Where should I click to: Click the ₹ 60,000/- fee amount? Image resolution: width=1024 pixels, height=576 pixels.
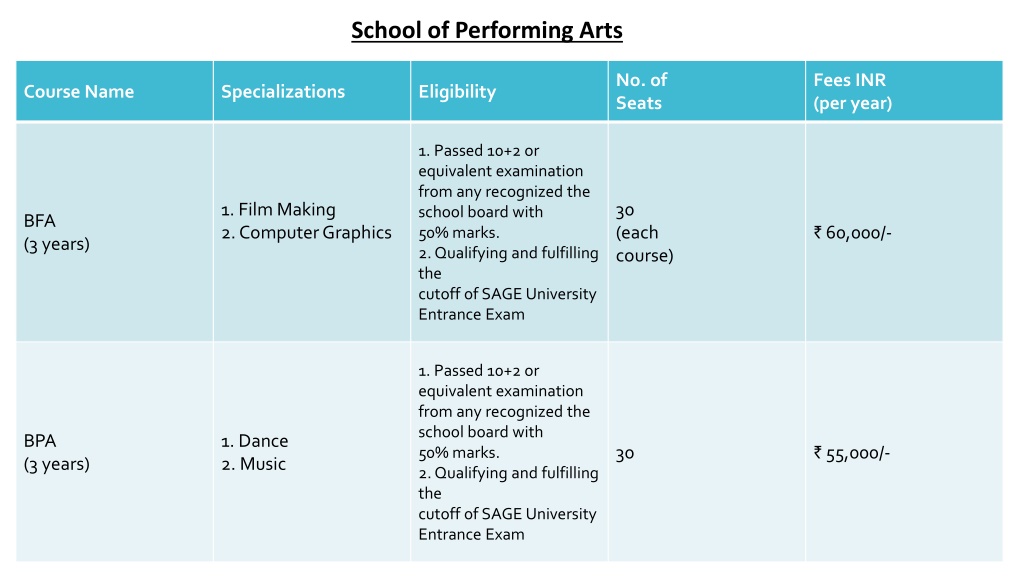[852, 233]
